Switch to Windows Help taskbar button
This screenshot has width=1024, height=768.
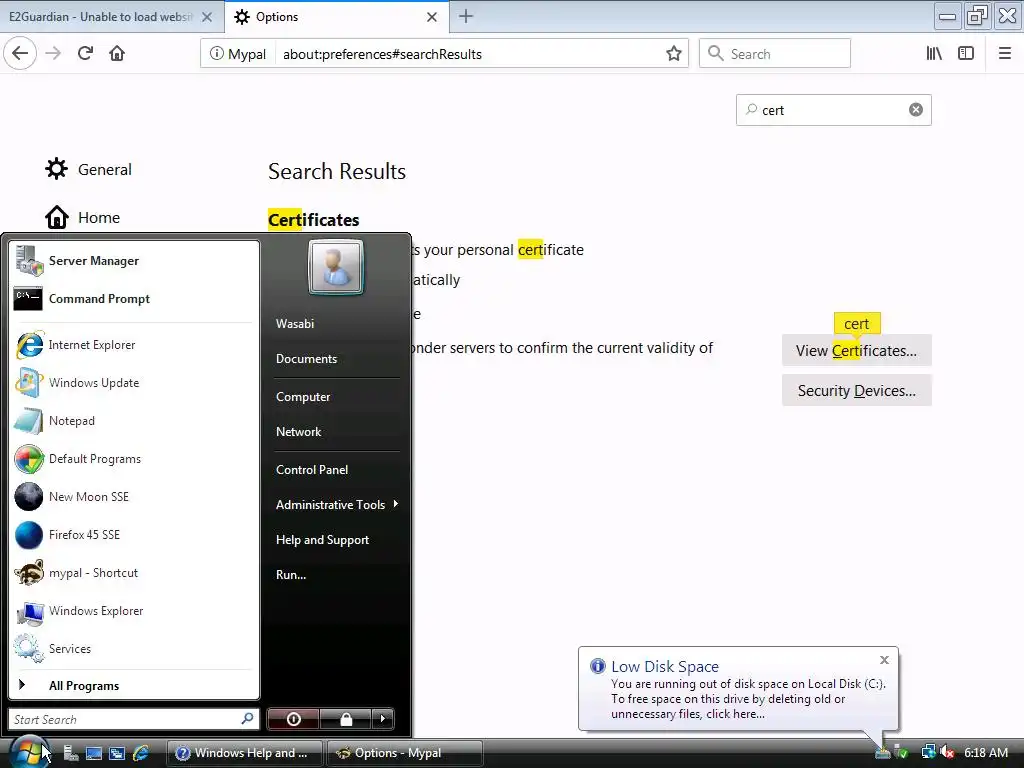click(x=245, y=753)
